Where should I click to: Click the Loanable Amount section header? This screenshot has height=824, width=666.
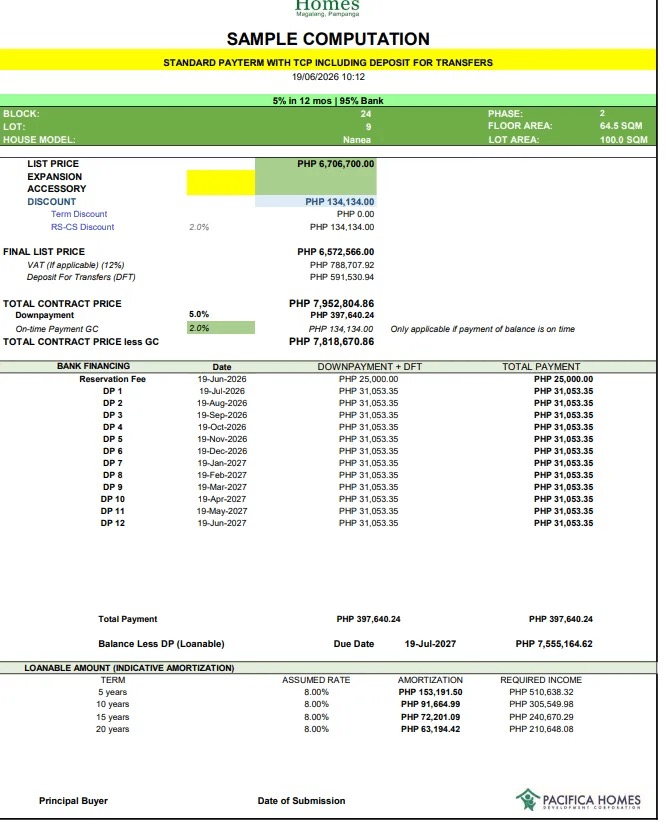click(129, 668)
